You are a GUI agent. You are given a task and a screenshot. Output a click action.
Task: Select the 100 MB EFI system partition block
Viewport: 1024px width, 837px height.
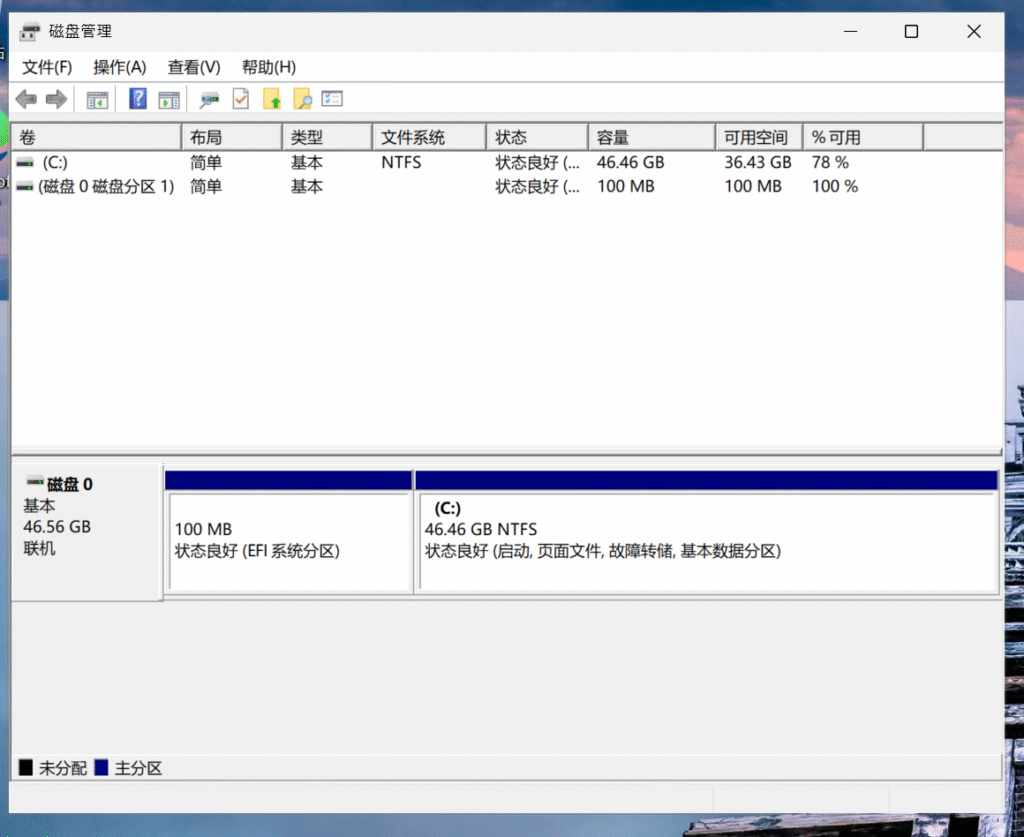tap(288, 540)
